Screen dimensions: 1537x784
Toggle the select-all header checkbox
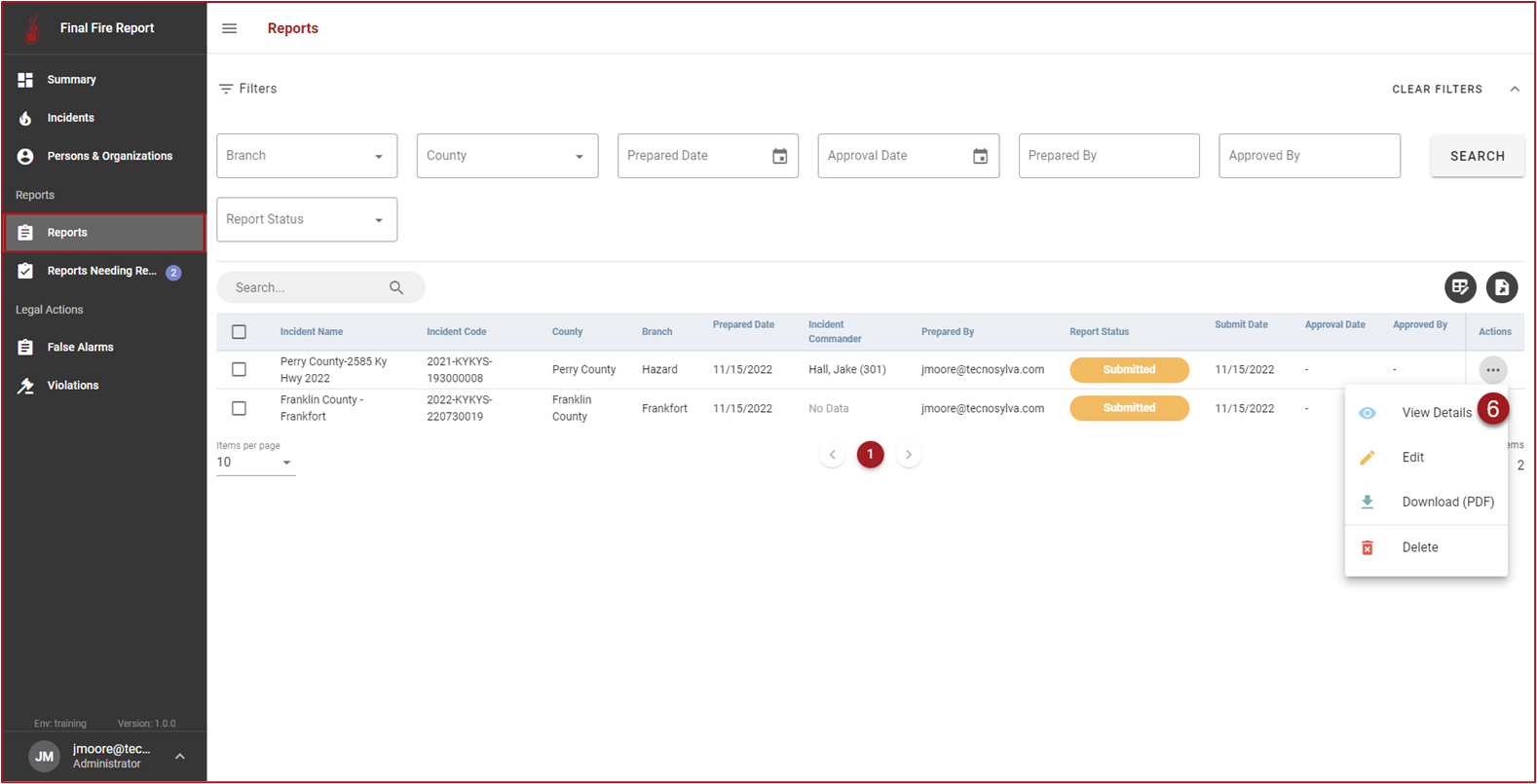(x=239, y=332)
